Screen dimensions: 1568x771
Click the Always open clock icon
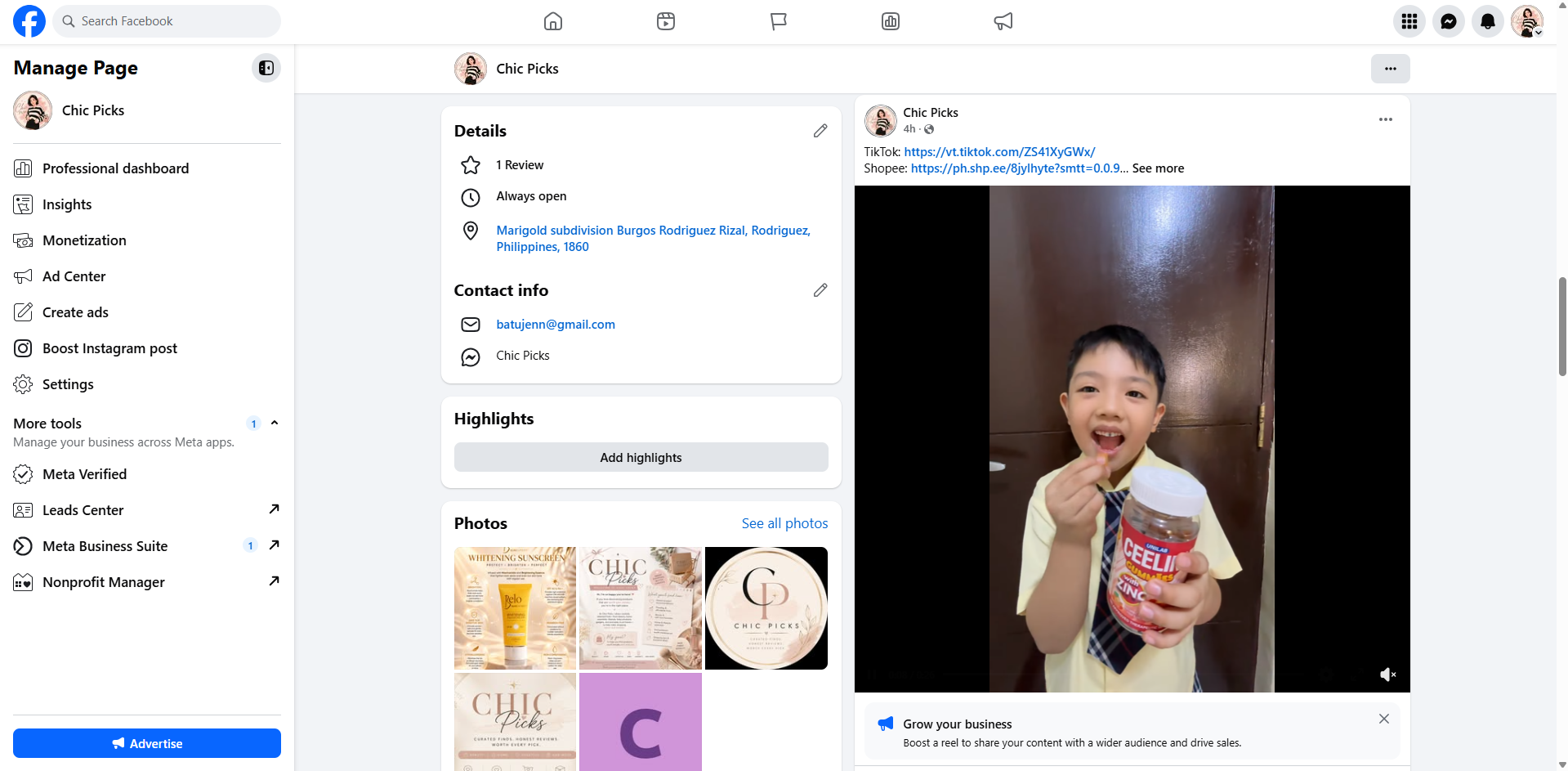(x=471, y=197)
